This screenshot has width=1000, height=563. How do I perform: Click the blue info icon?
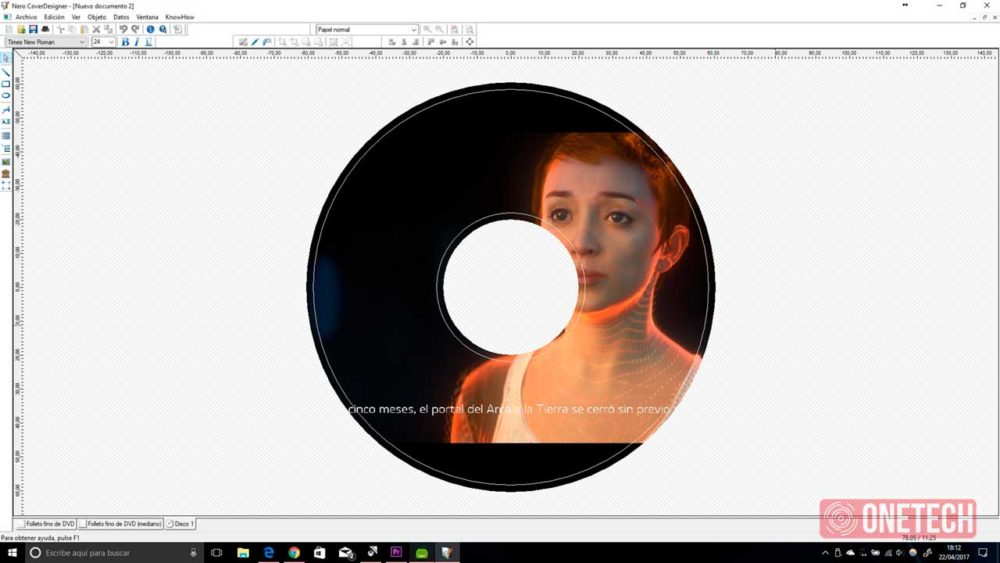[151, 29]
